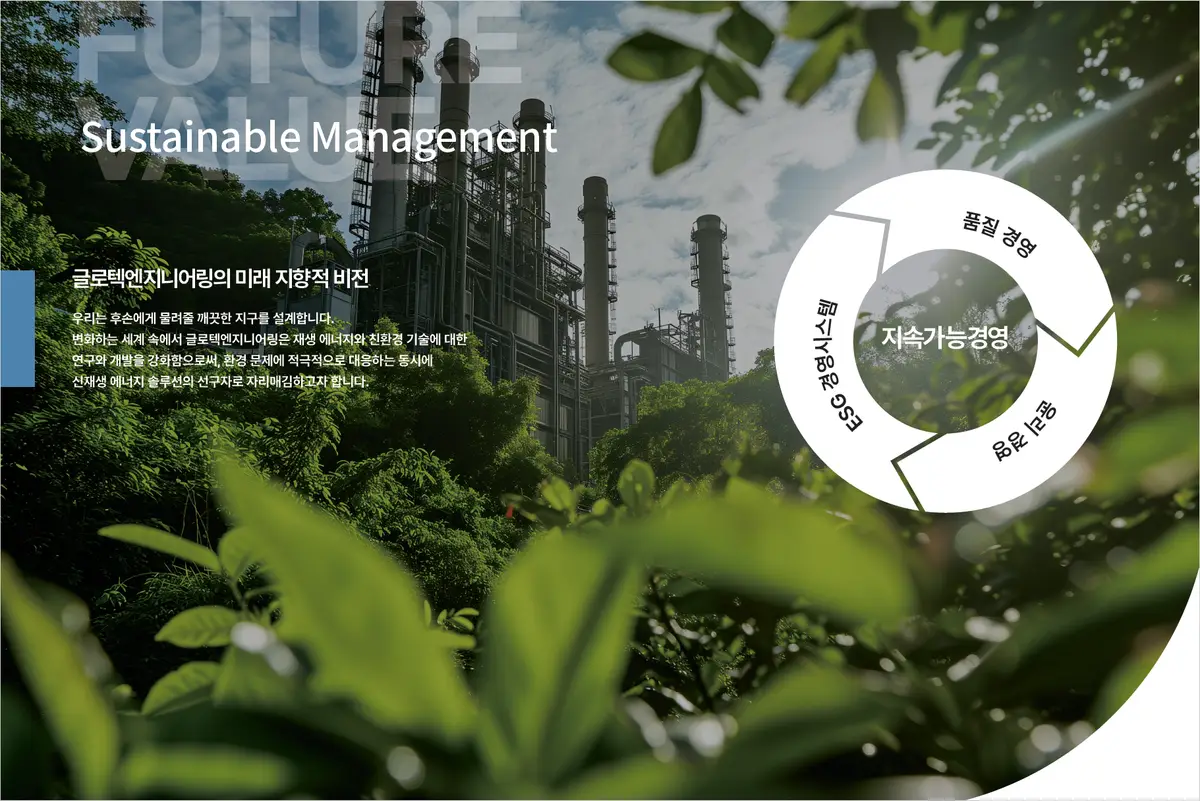Click the "Sustainable Management" heading

[318, 138]
